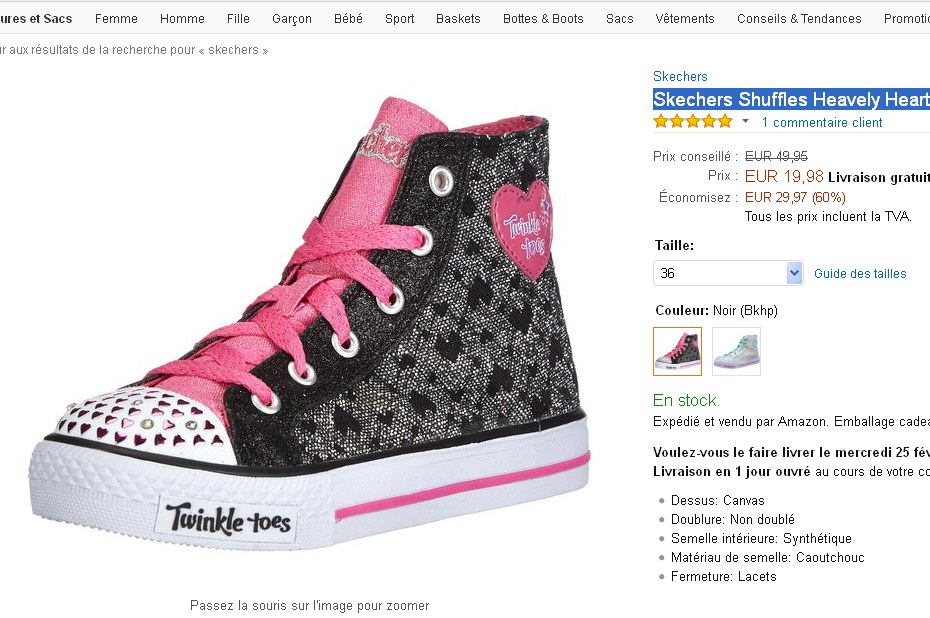Open Guide des tailles size guide
This screenshot has width=930, height=618.
pyautogui.click(x=860, y=274)
